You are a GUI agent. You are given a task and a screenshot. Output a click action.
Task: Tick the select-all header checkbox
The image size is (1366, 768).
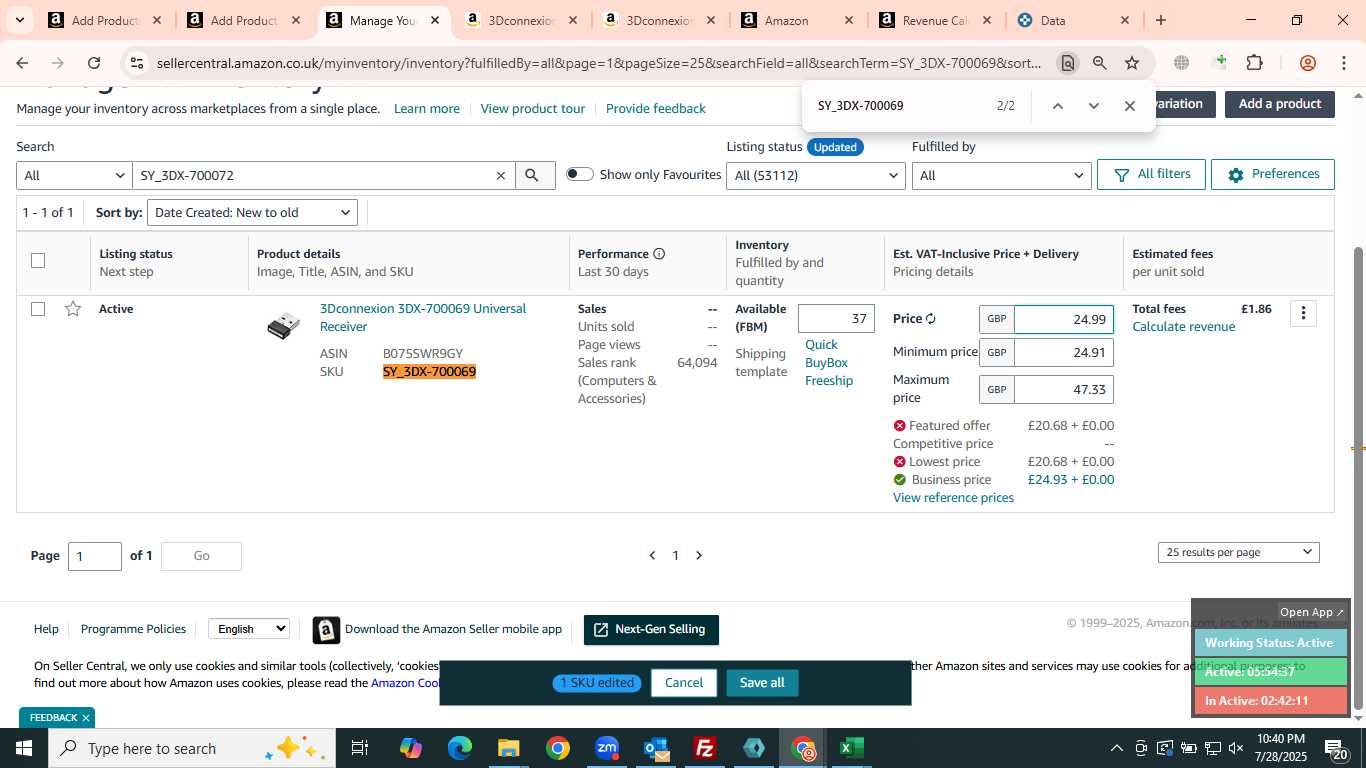click(38, 261)
